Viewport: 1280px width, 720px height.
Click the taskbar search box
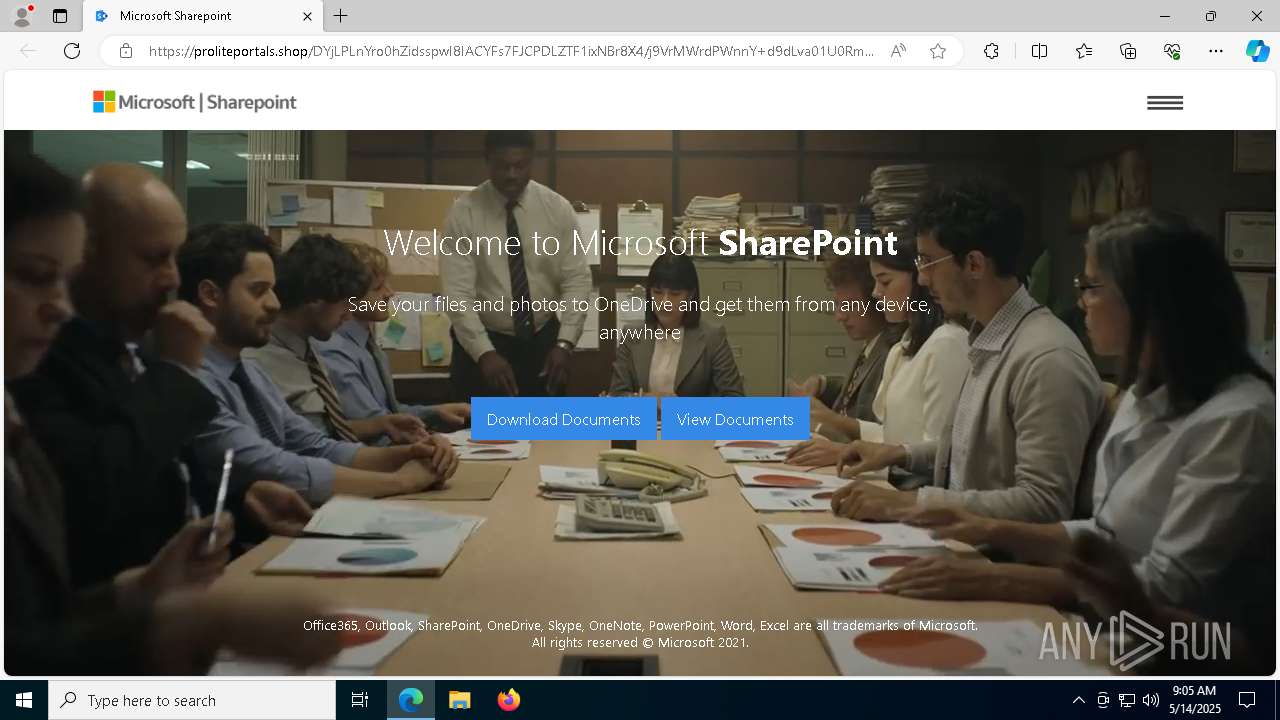[x=192, y=700]
